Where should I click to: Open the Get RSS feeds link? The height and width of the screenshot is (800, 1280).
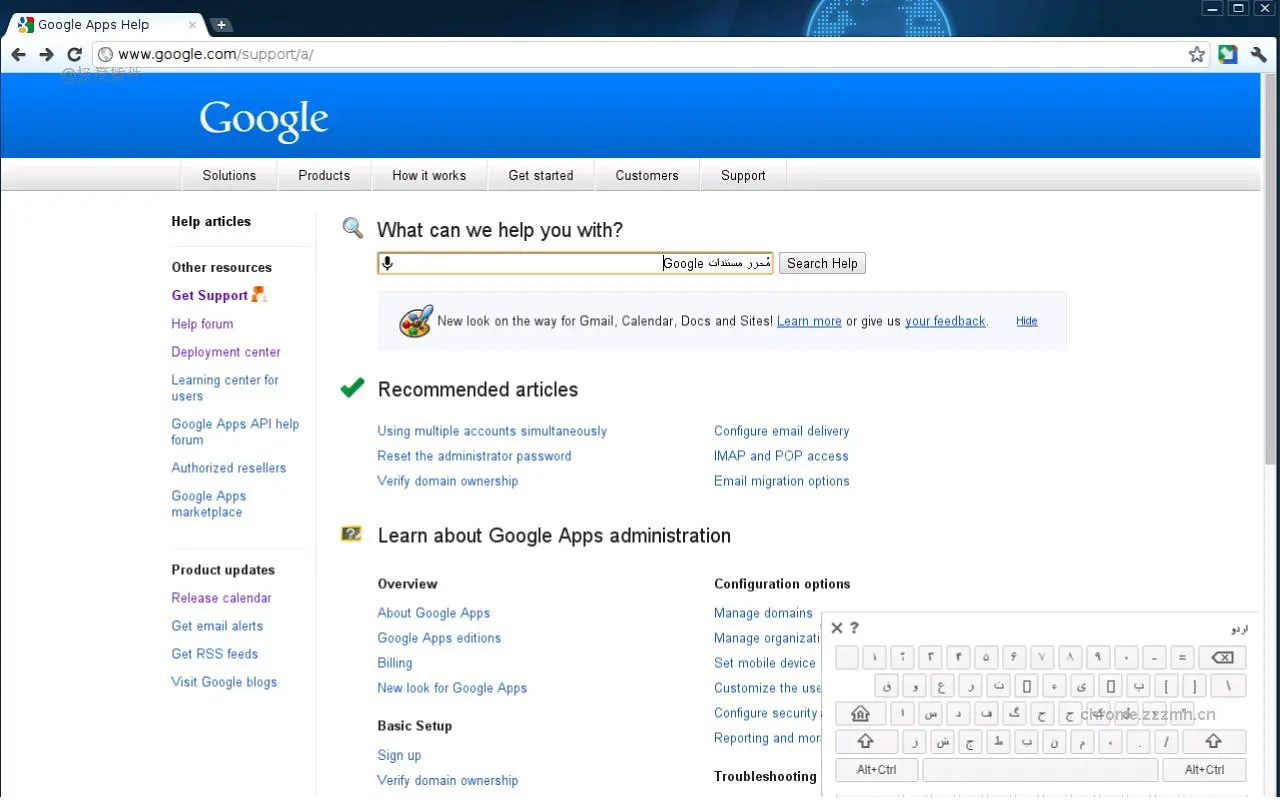[x=214, y=654]
